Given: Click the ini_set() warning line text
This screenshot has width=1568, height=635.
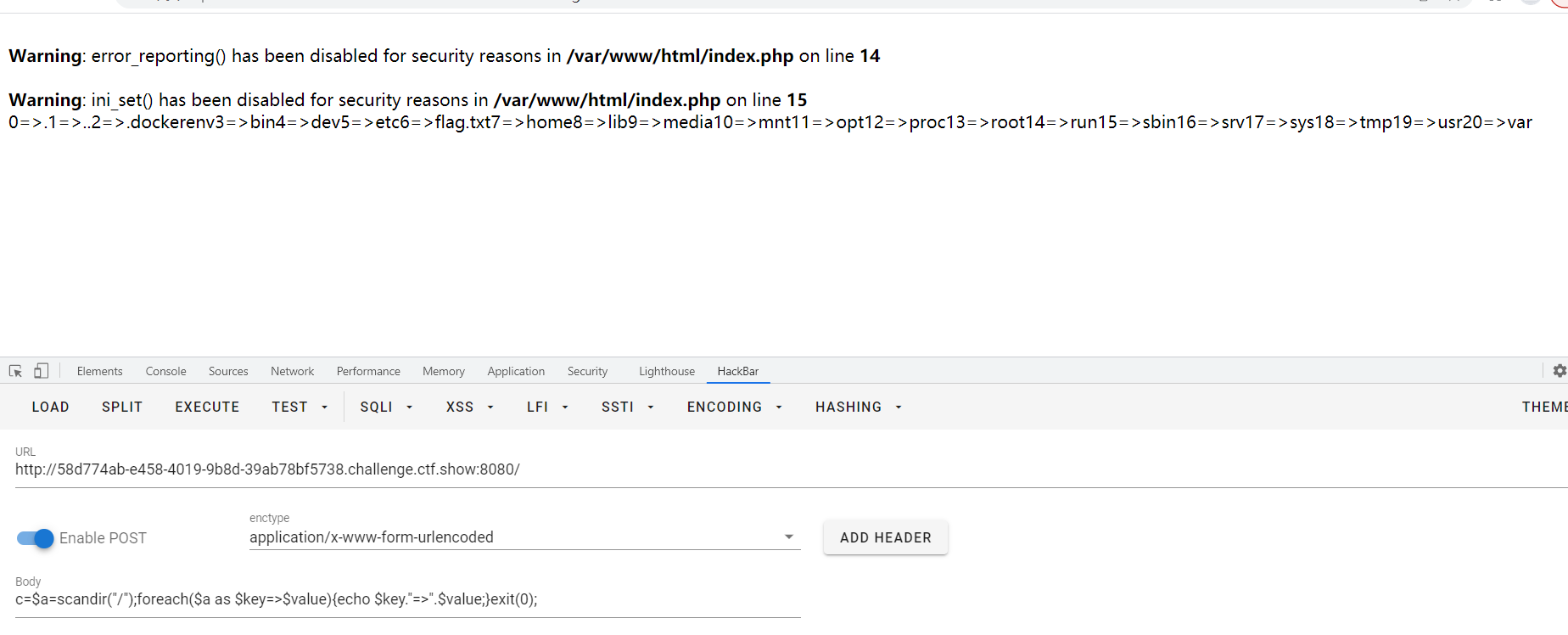Looking at the screenshot, I should 407,100.
